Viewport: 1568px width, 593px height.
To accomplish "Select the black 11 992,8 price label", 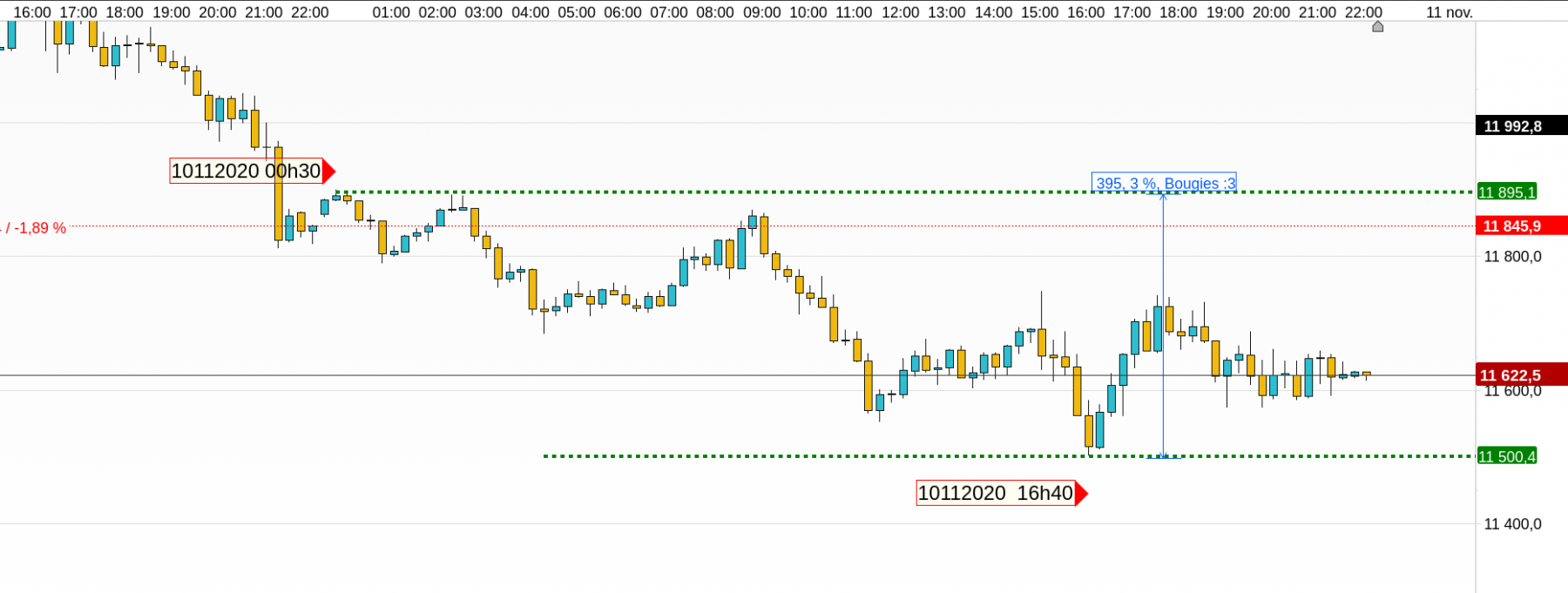I will click(x=1521, y=125).
